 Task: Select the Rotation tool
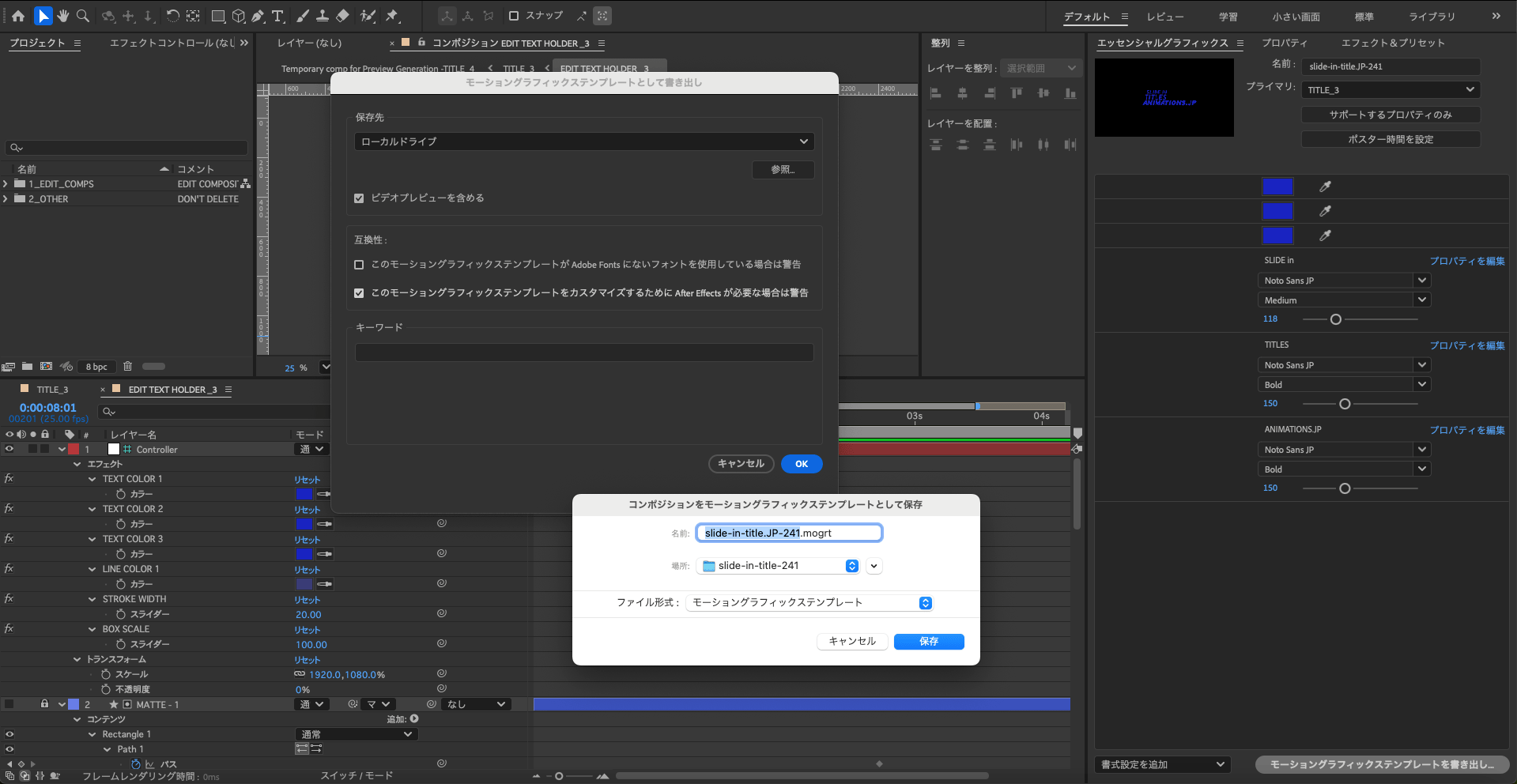[172, 16]
